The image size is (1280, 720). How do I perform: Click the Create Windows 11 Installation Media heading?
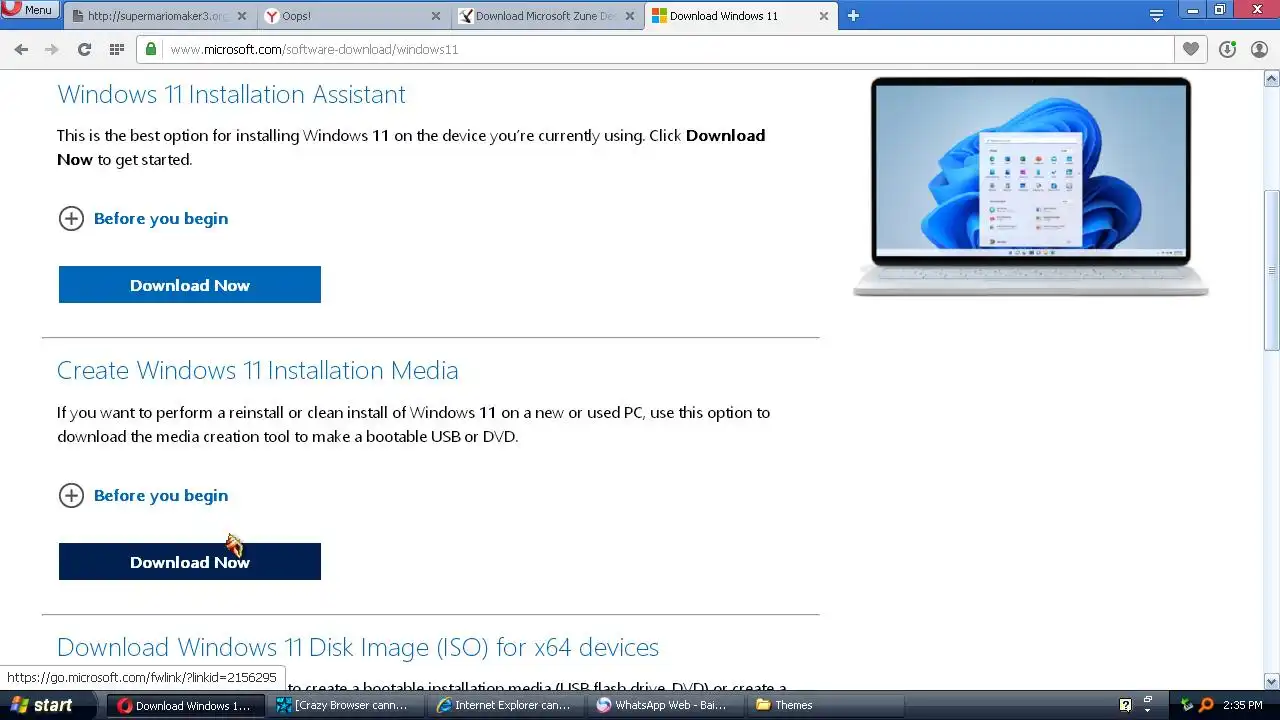pyautogui.click(x=257, y=370)
